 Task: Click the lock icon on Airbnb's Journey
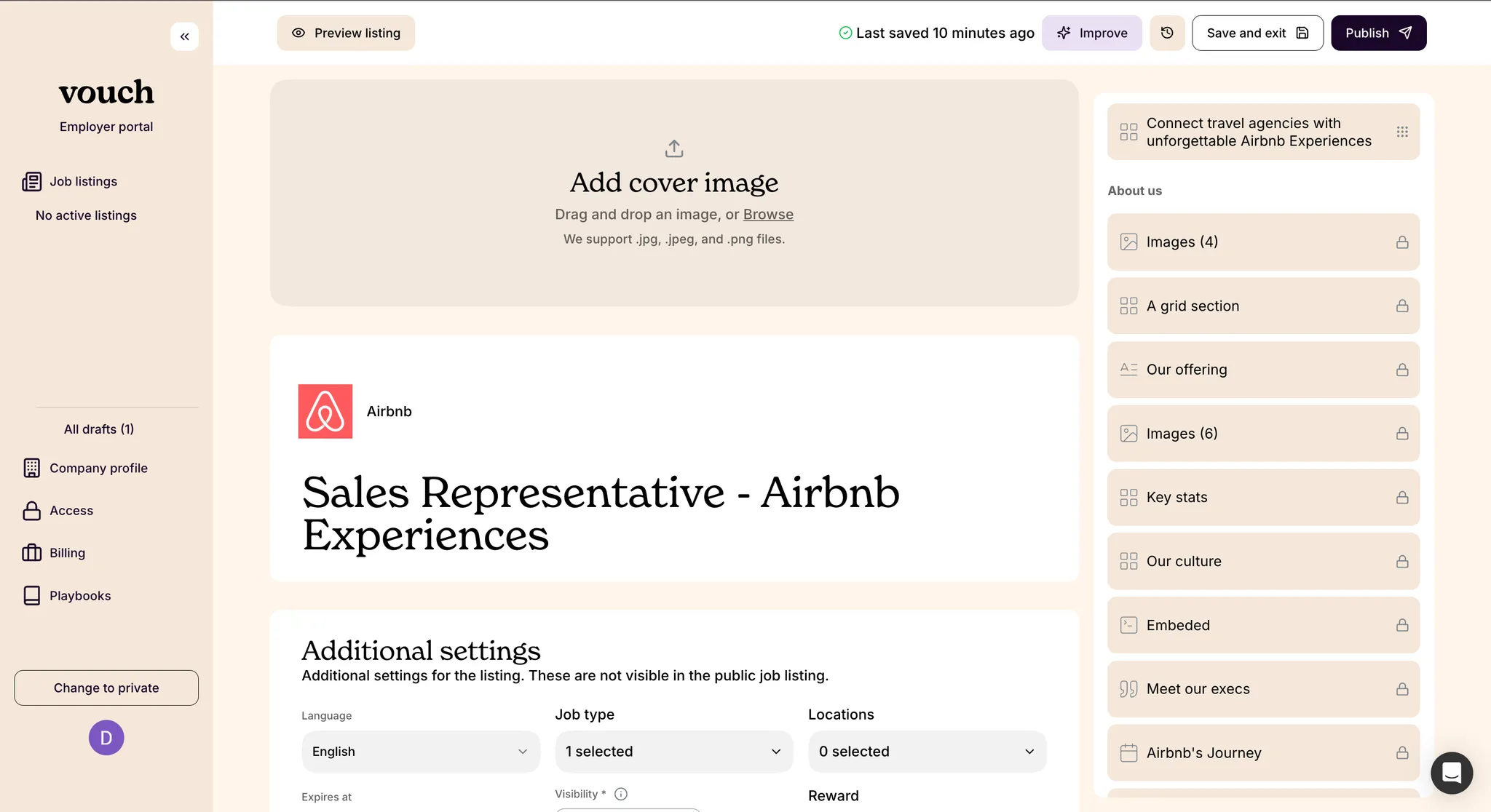pyautogui.click(x=1402, y=753)
